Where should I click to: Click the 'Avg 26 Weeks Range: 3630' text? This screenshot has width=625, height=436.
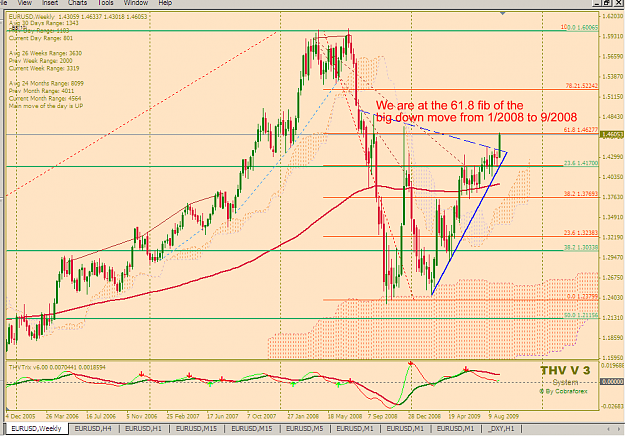45,53
